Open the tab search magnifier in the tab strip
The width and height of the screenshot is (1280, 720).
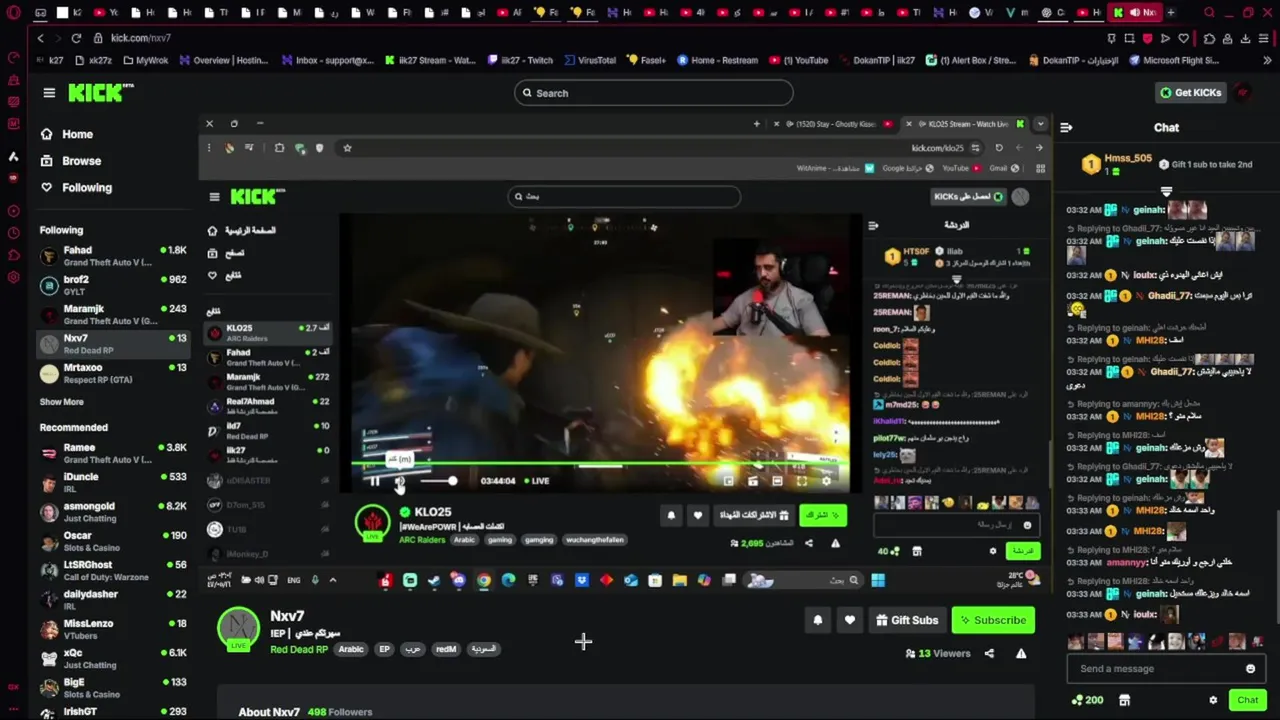pyautogui.click(x=1209, y=13)
